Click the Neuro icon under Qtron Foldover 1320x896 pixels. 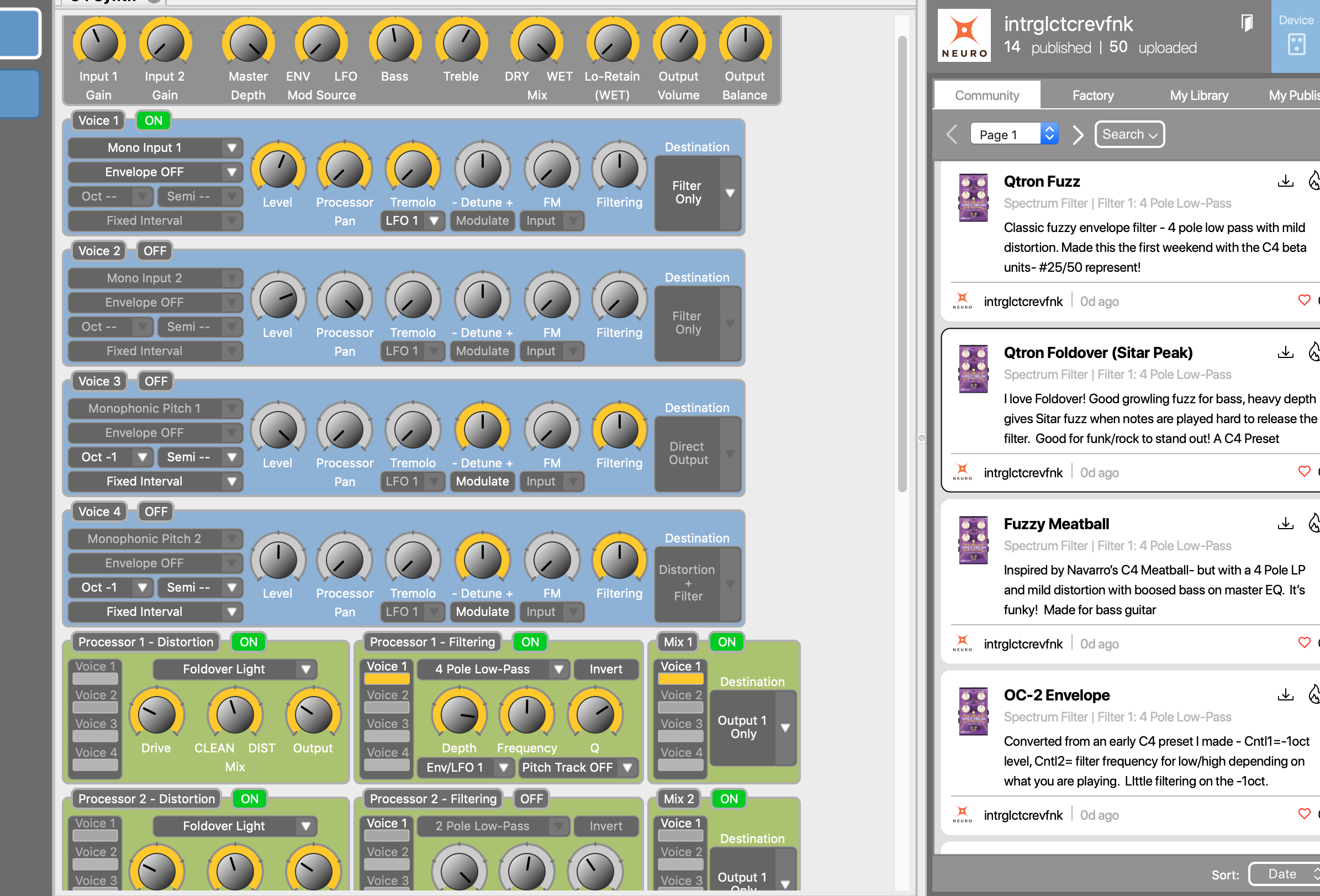(x=962, y=472)
